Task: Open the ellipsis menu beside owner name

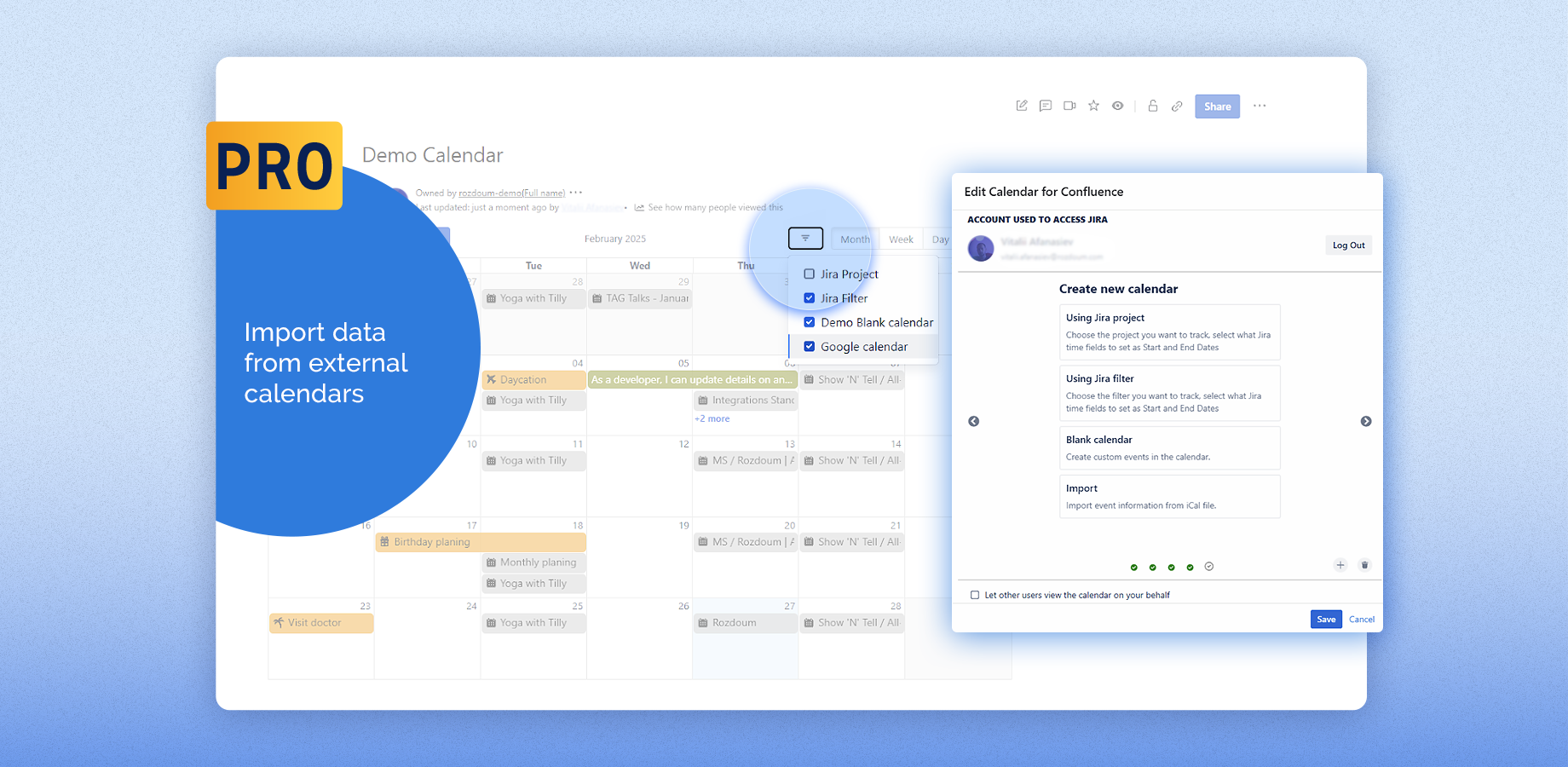Action: (x=576, y=193)
